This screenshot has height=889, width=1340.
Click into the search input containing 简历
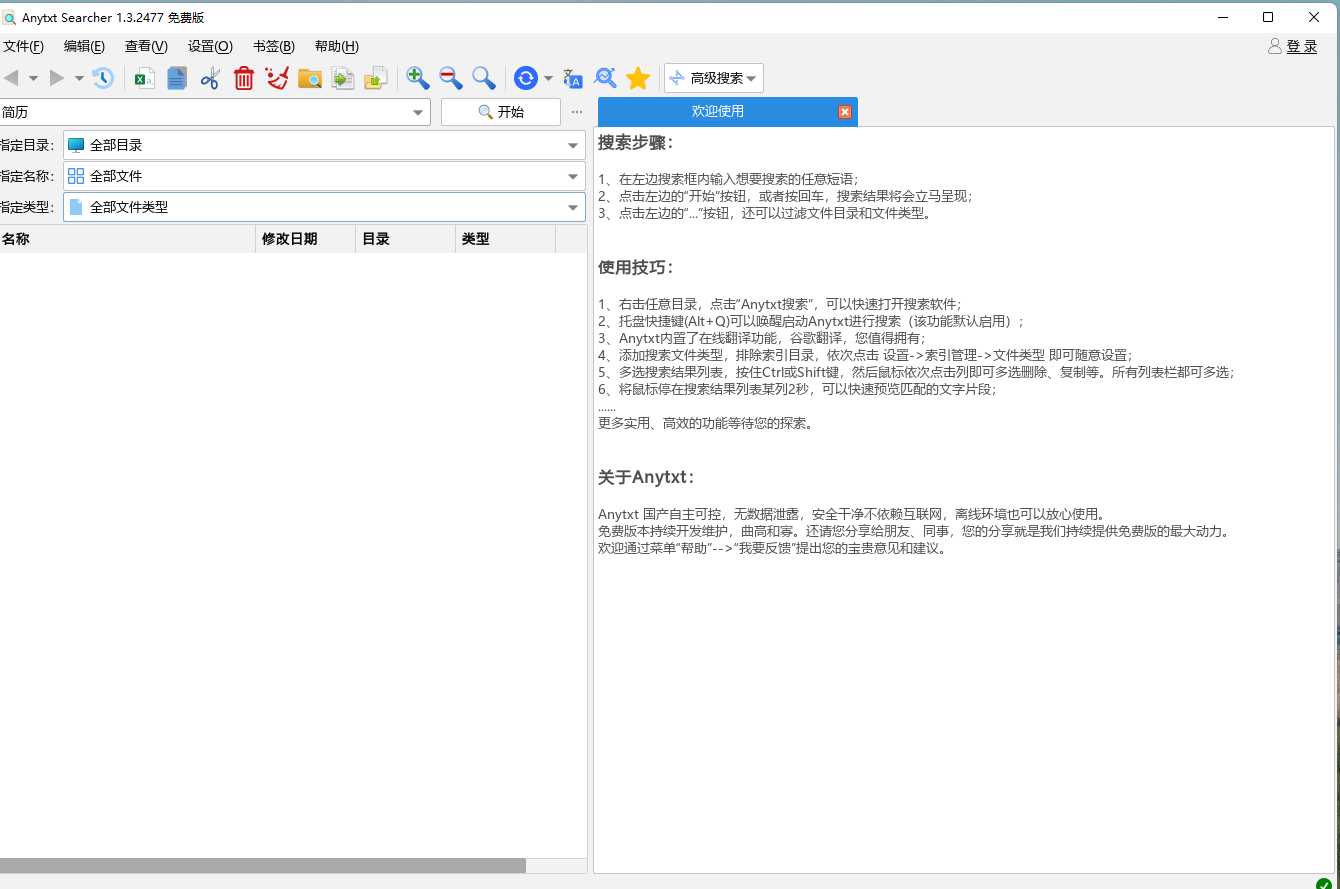[205, 112]
